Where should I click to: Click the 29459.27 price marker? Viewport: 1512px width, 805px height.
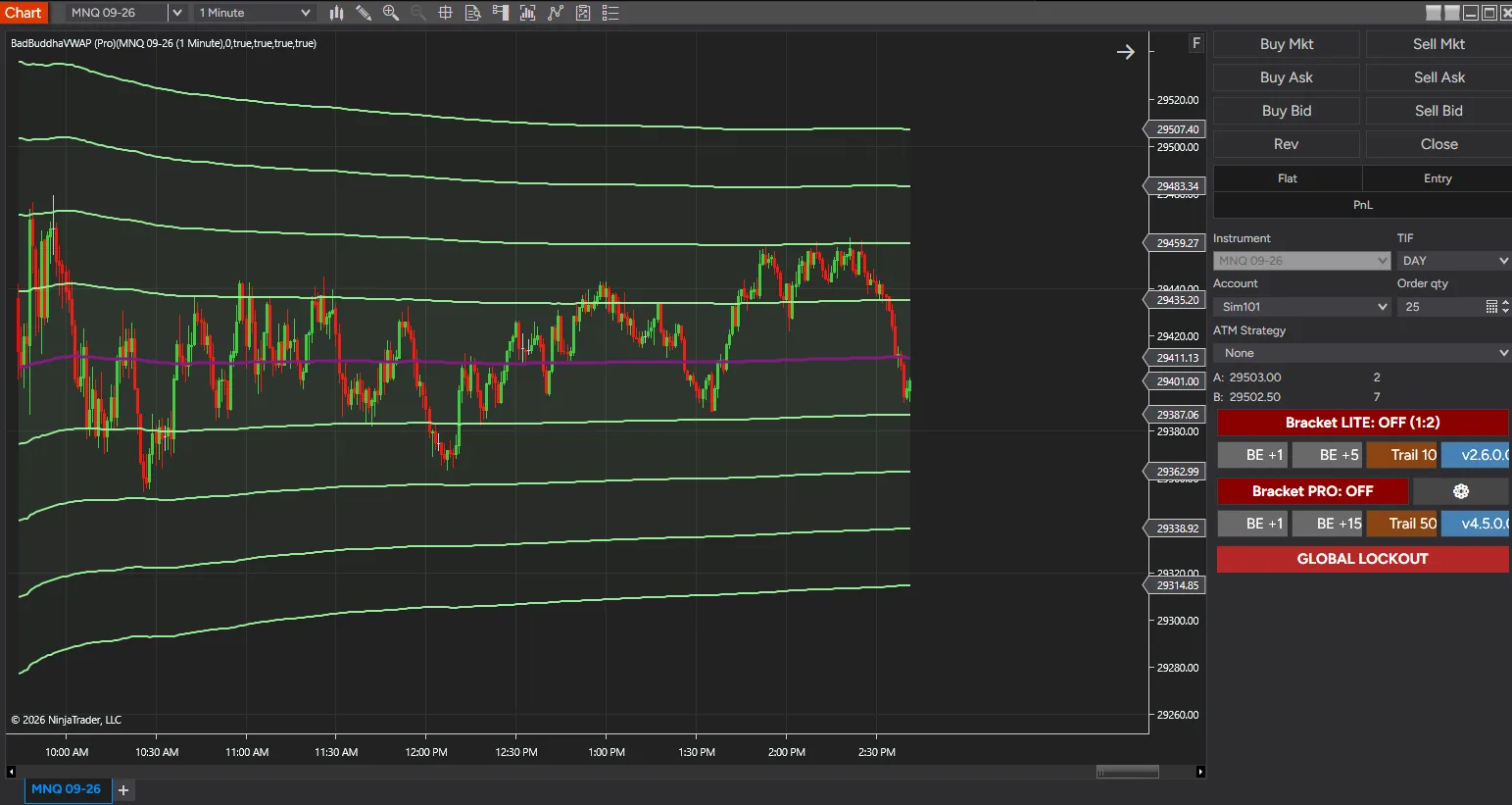click(x=1175, y=243)
